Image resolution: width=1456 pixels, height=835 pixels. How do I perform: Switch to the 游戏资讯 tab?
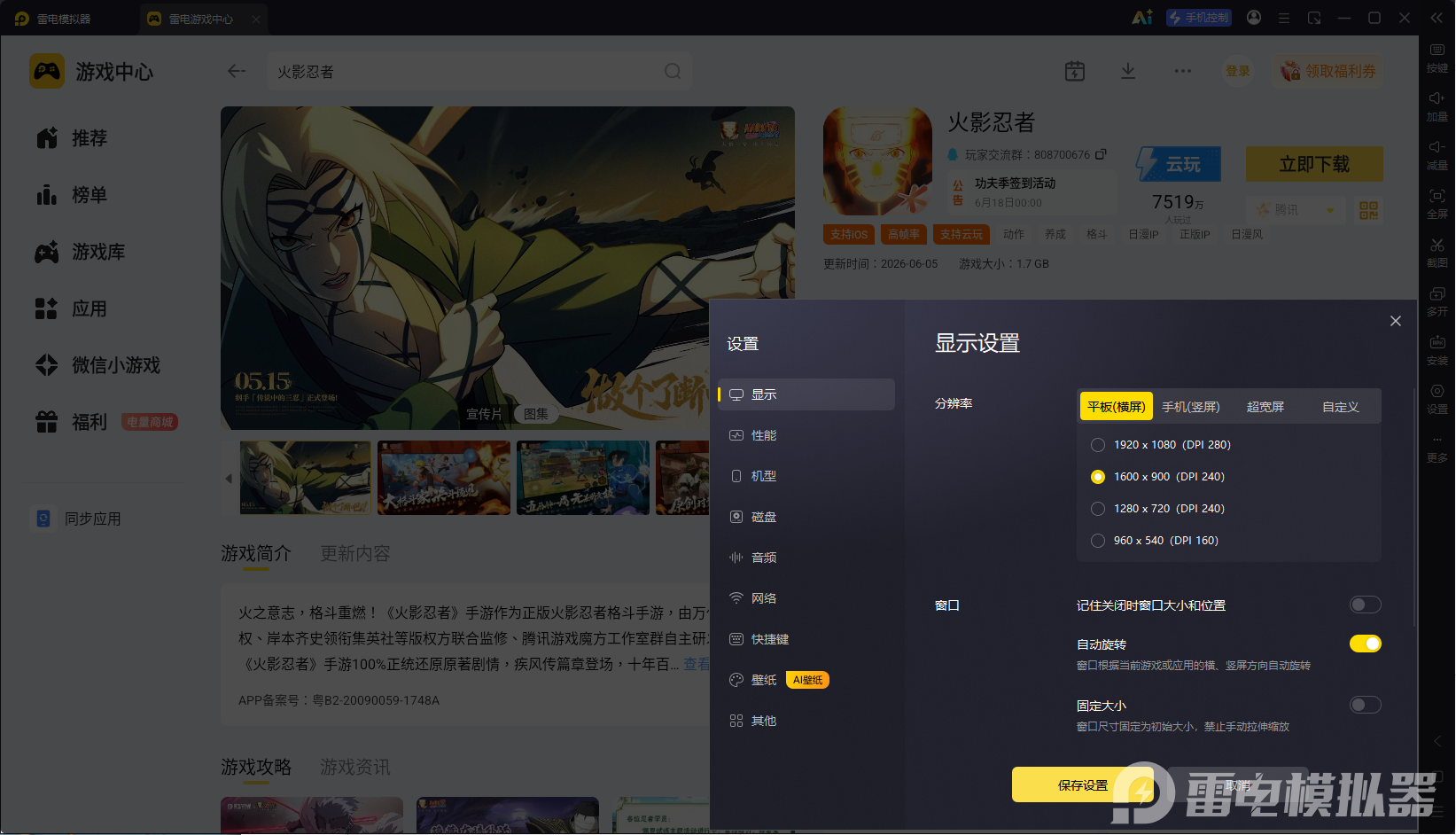(x=355, y=767)
